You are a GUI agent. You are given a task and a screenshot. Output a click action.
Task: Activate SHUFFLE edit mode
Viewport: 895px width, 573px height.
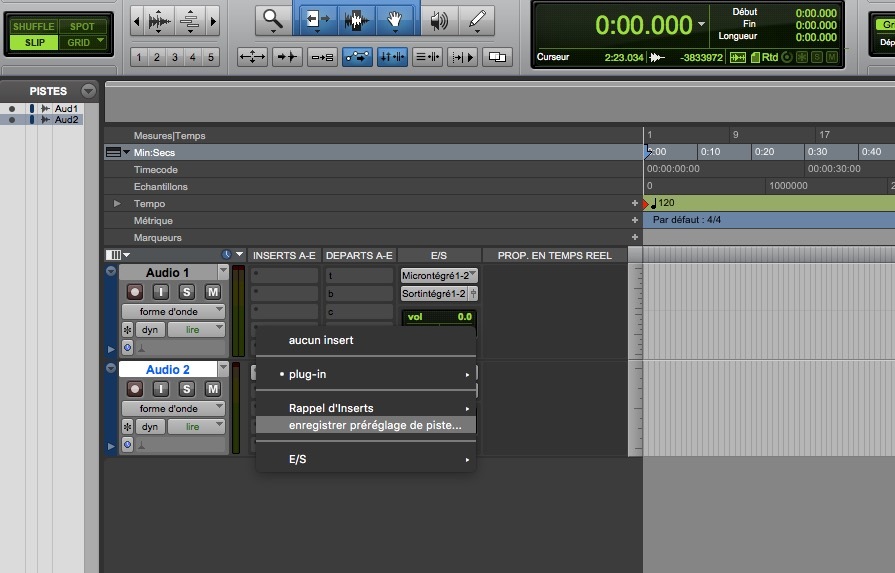[x=34, y=26]
